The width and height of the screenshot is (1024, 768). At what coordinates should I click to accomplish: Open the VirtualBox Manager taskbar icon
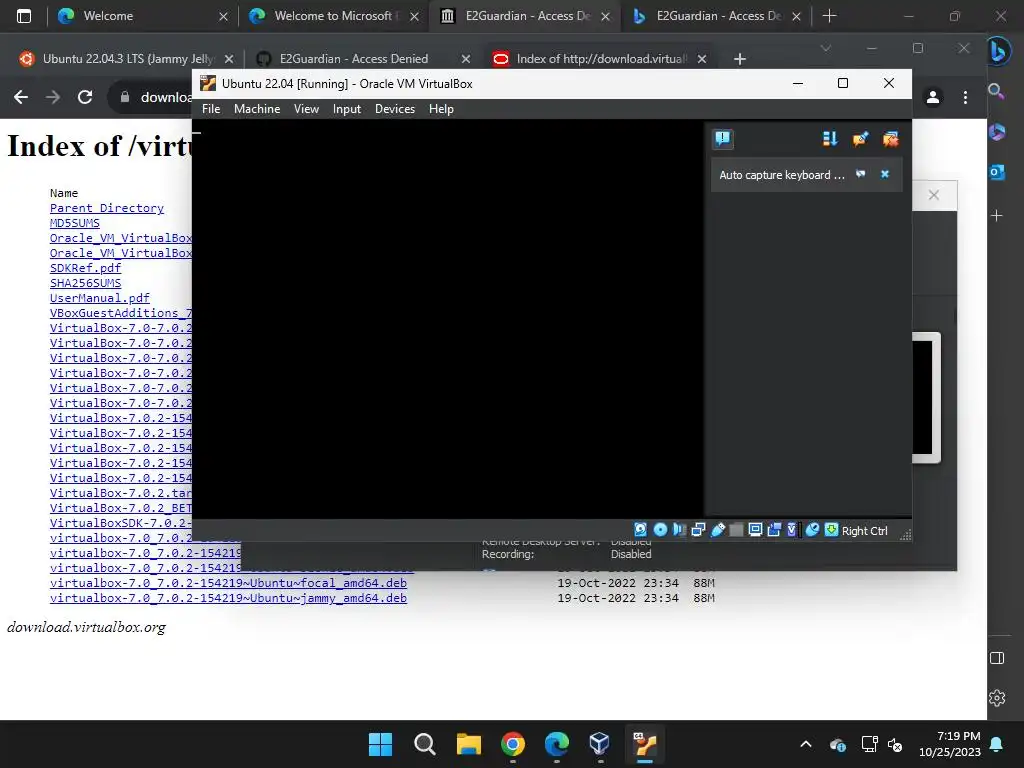coord(600,744)
